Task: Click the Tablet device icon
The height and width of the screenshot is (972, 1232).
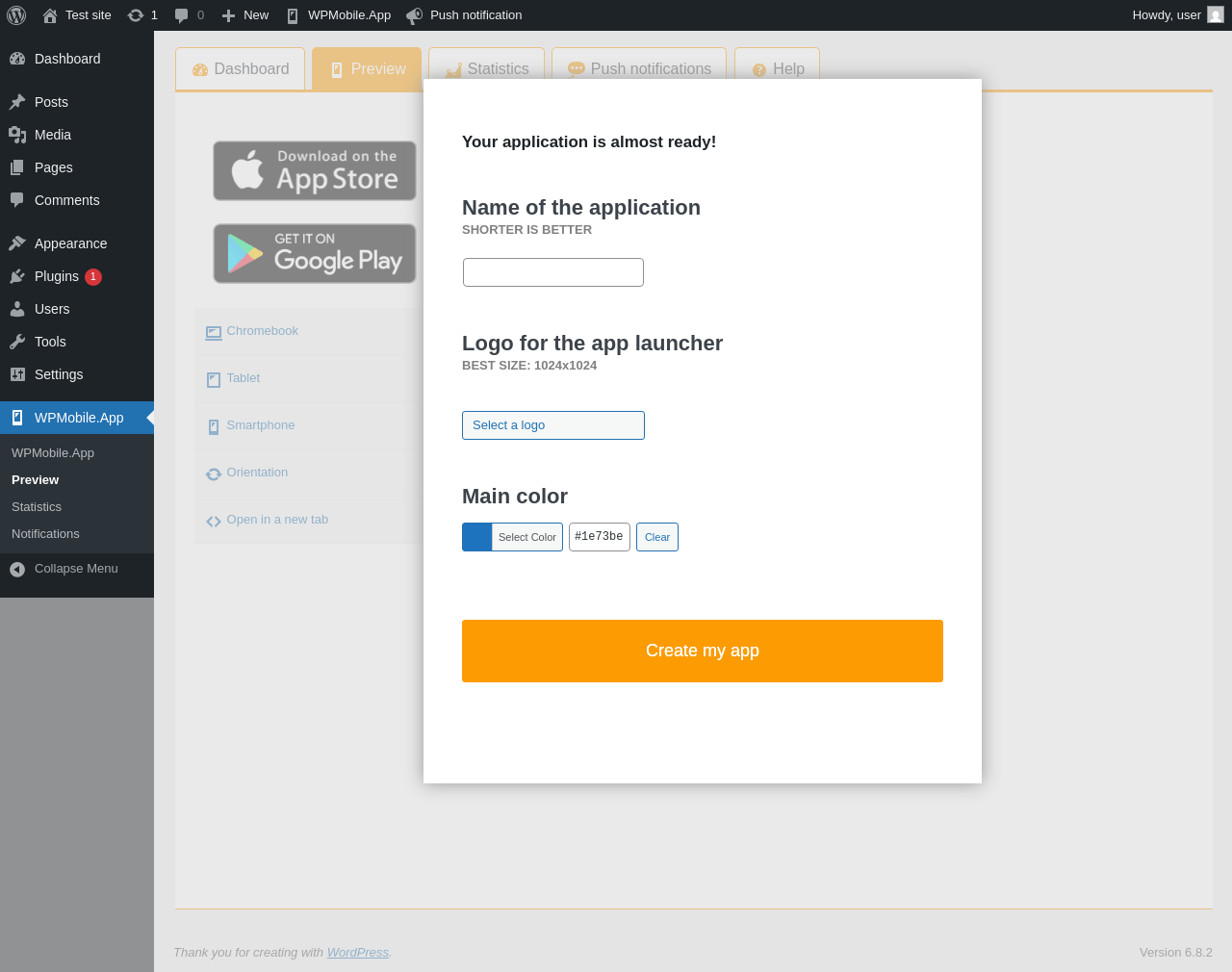Action: [x=214, y=380]
